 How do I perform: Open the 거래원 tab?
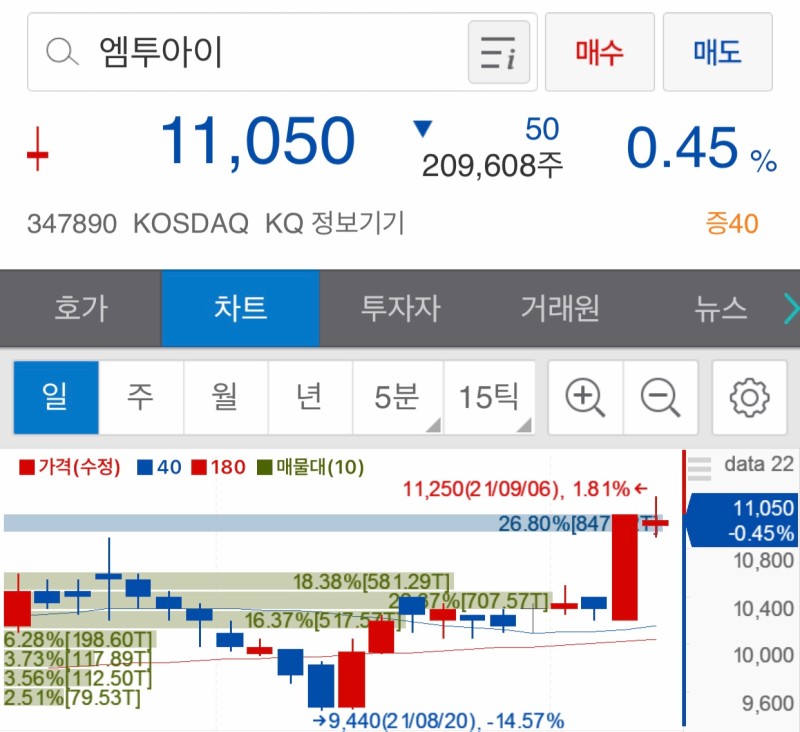click(x=560, y=308)
